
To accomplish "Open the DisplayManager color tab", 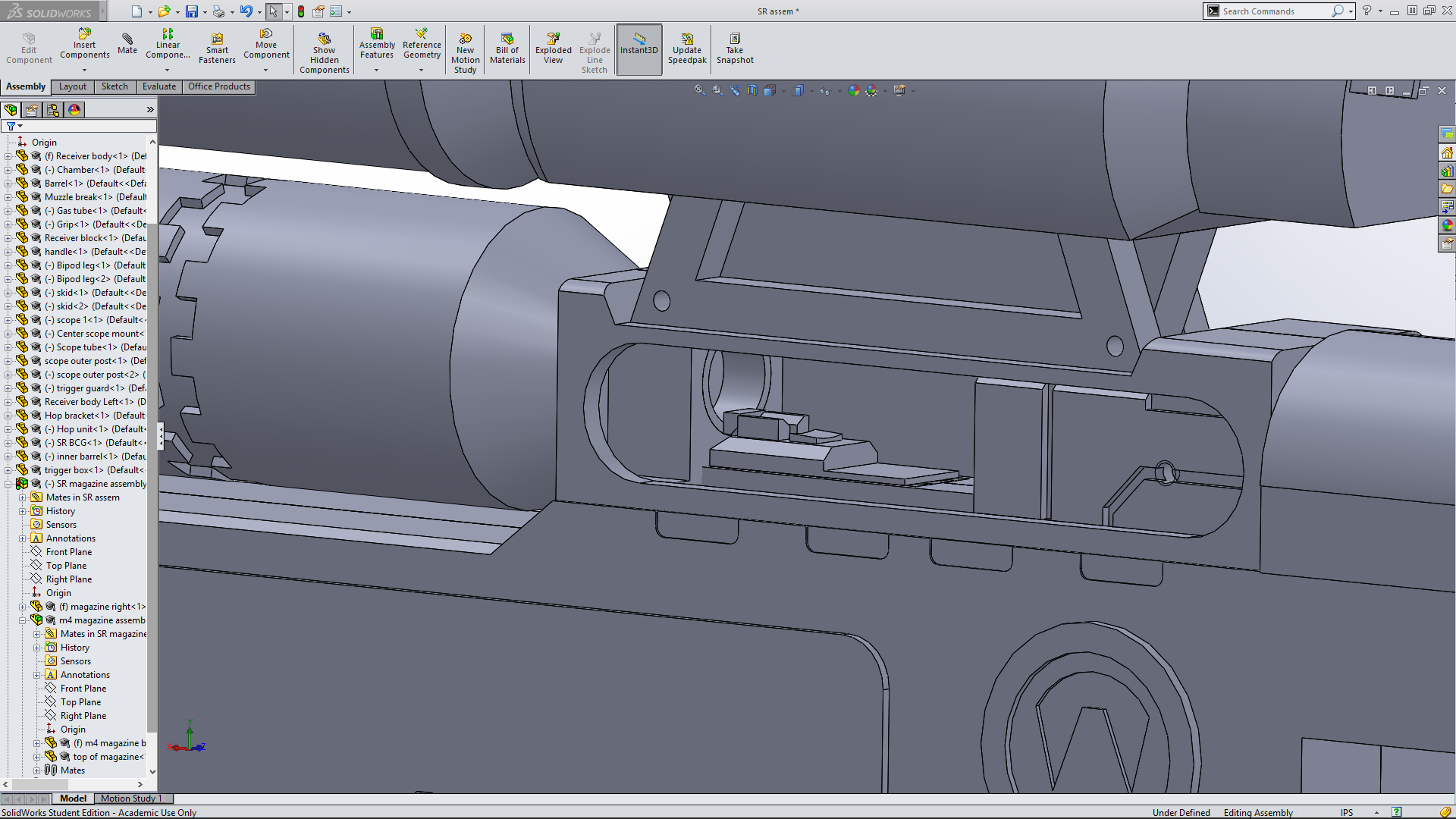I will (x=74, y=110).
